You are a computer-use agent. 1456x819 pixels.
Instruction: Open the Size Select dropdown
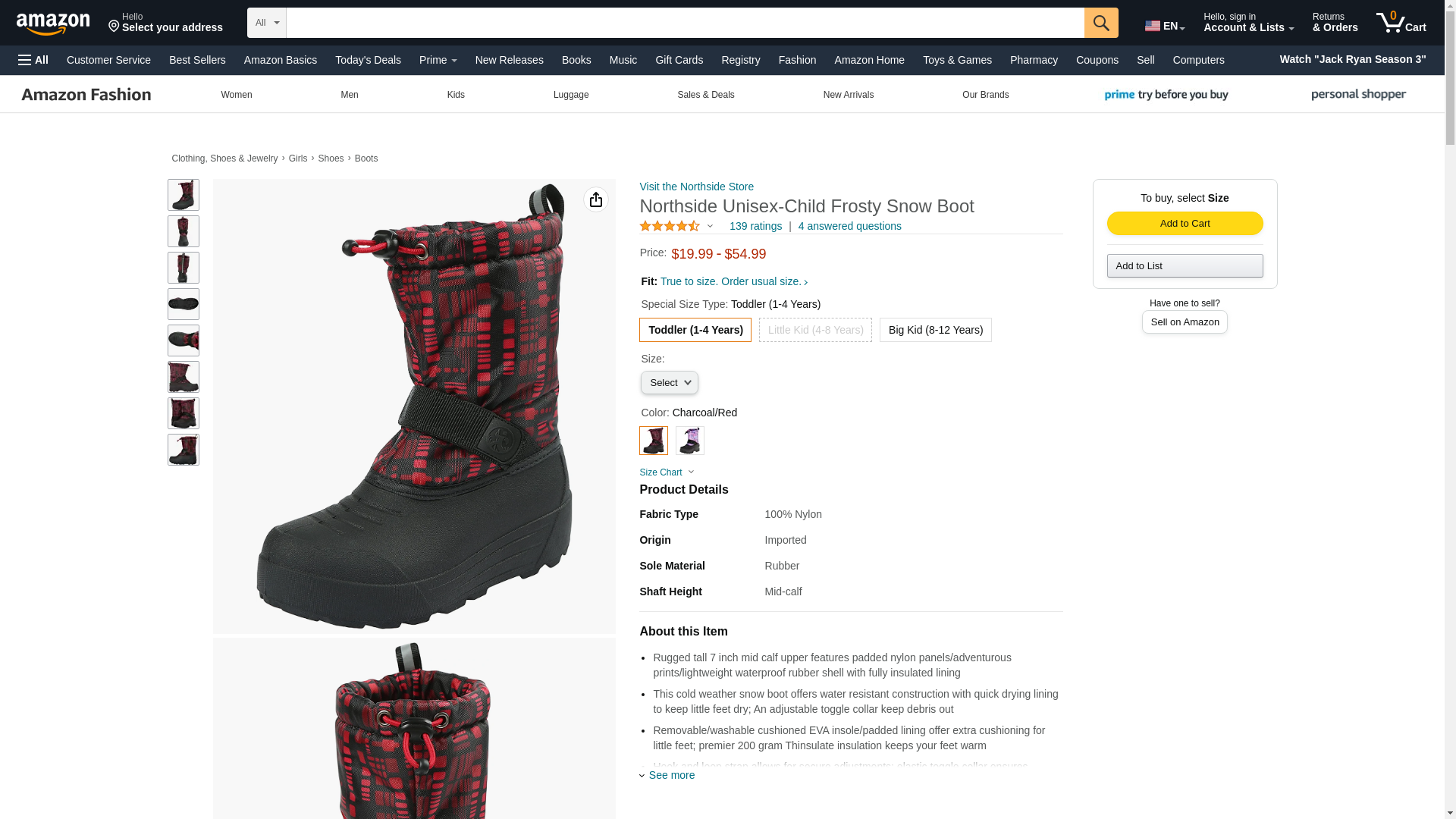[x=670, y=383]
